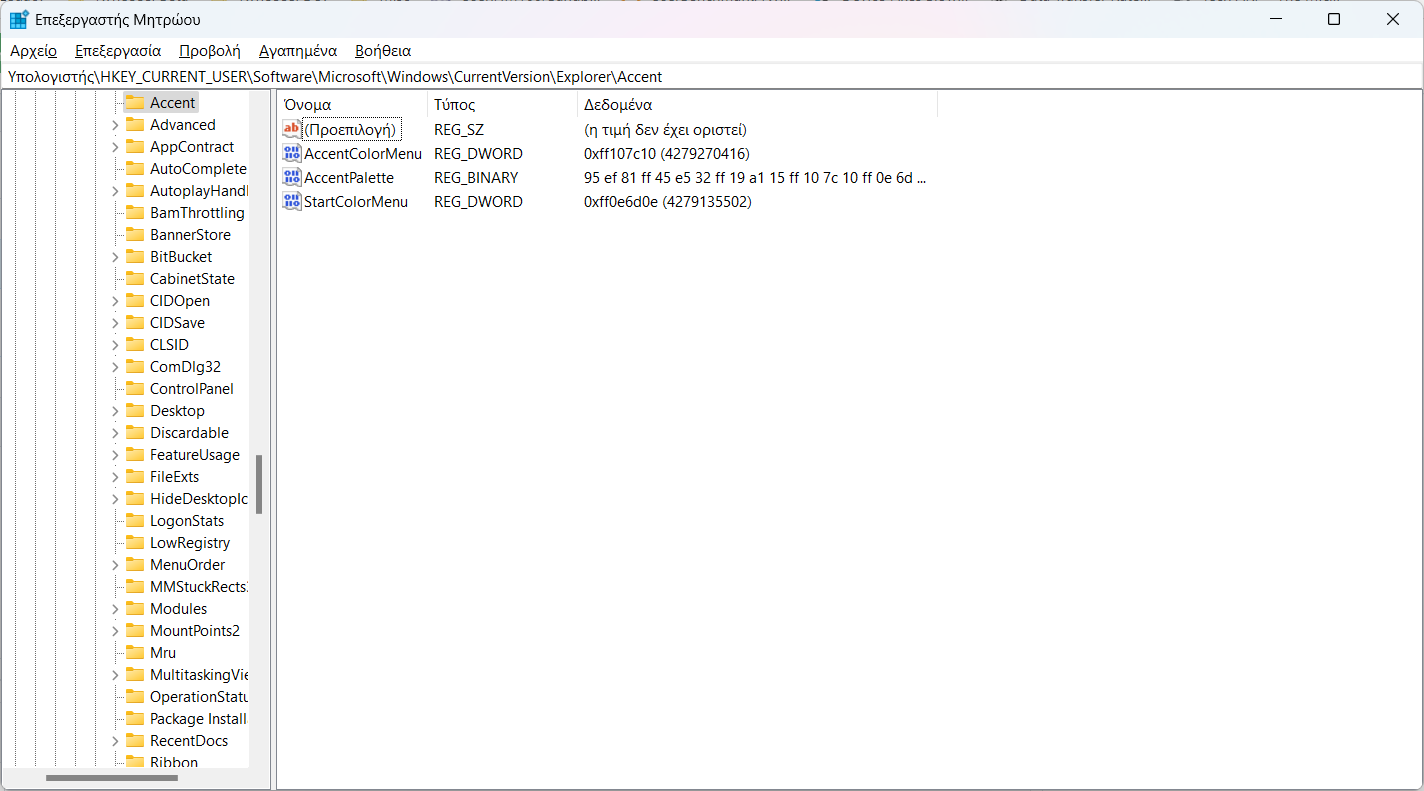Click the CLSID folder icon
The height and width of the screenshot is (791, 1424).
click(134, 345)
